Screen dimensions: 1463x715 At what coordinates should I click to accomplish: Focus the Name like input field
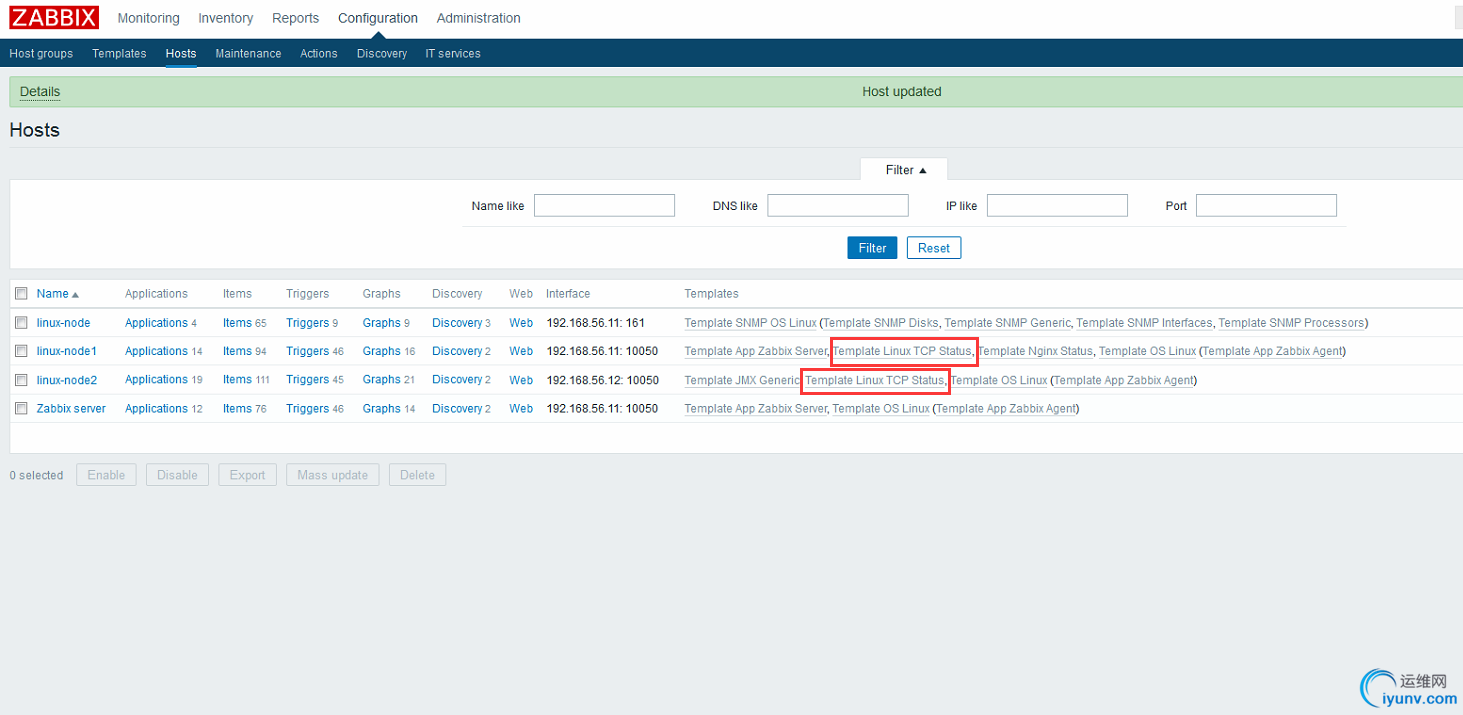point(604,206)
